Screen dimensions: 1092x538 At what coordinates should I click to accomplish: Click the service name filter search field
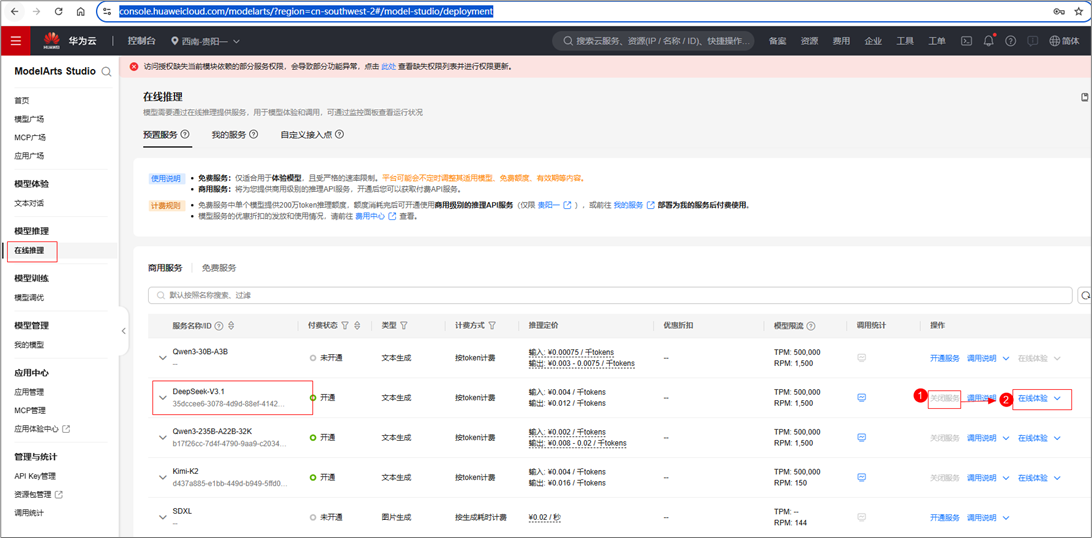(x=610, y=295)
